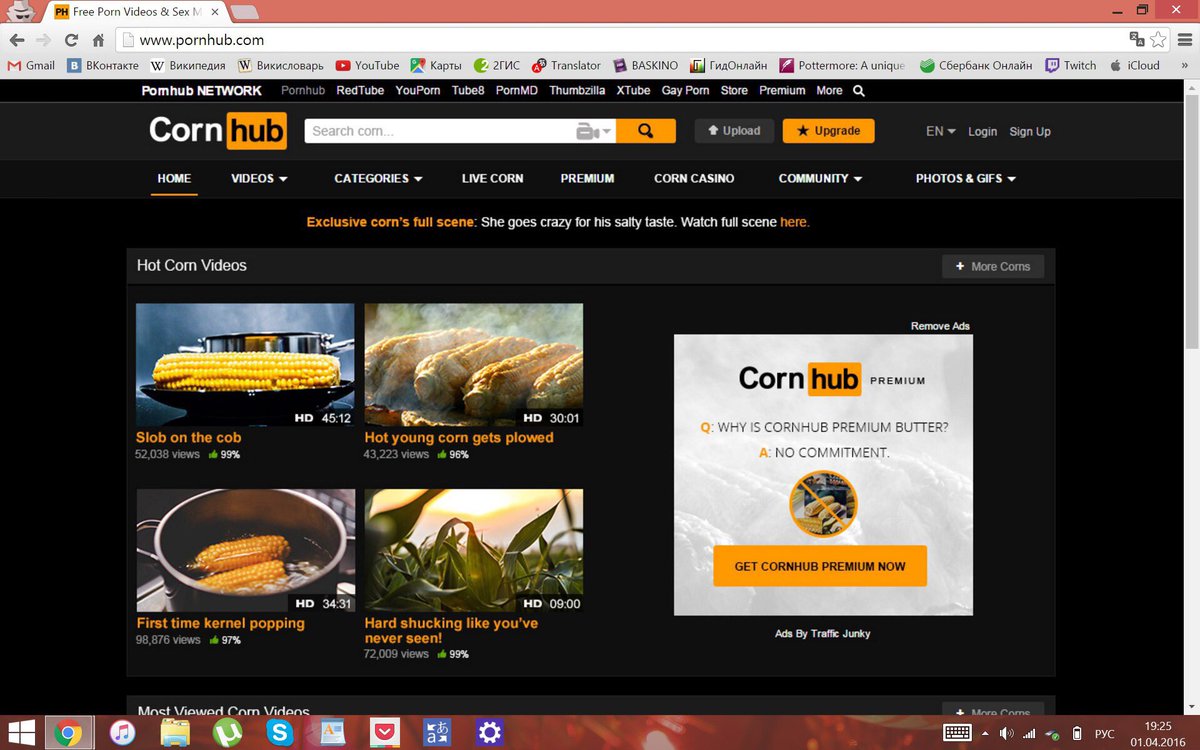Open Сбербанк Онлайн bookmark
This screenshot has height=750, width=1200.
tap(975, 65)
